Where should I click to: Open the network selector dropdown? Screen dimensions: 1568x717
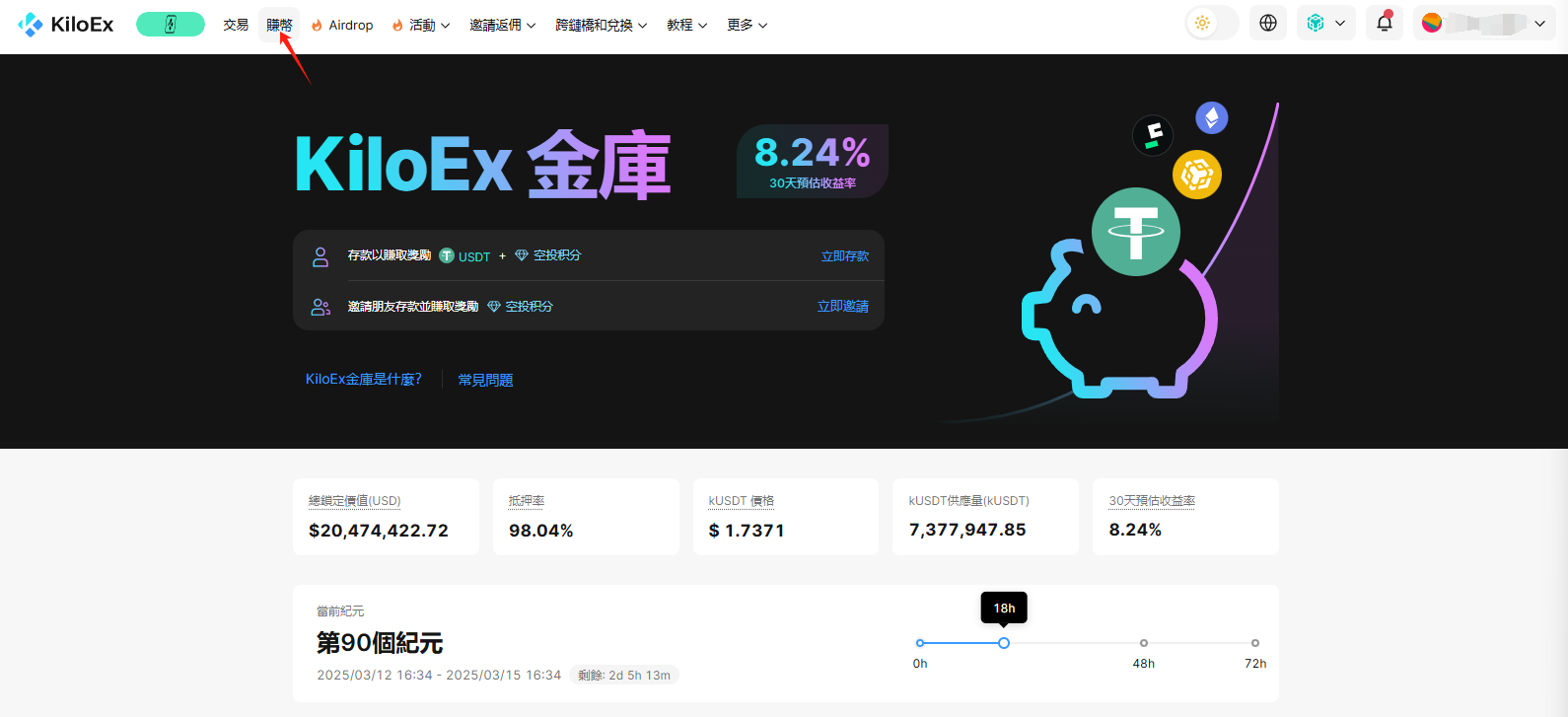pos(1325,23)
